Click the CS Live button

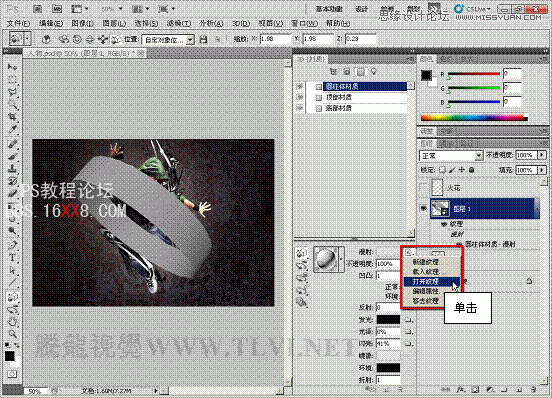[x=472, y=9]
